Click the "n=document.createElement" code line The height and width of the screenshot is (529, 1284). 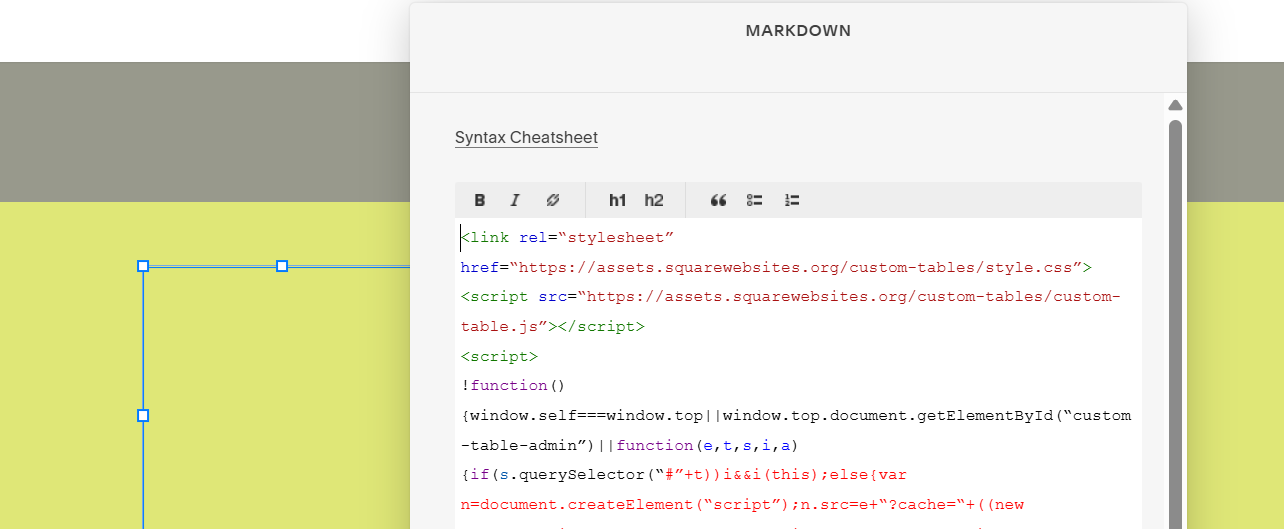click(742, 504)
